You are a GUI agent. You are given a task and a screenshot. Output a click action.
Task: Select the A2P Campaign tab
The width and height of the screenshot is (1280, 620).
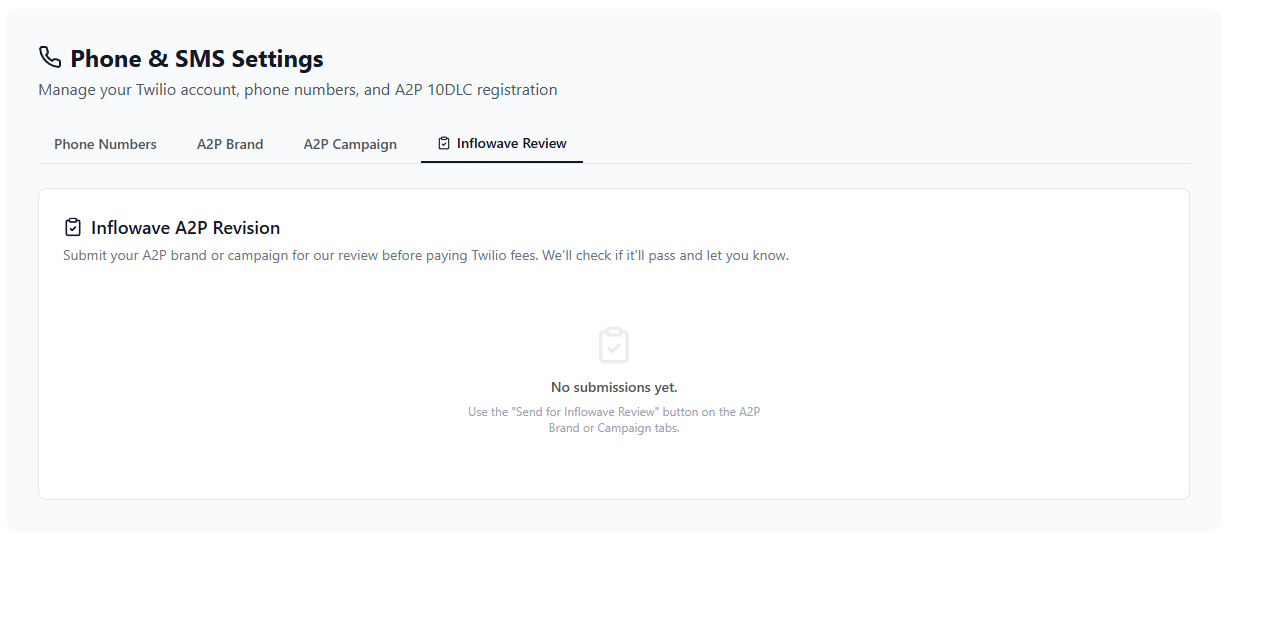coord(350,144)
